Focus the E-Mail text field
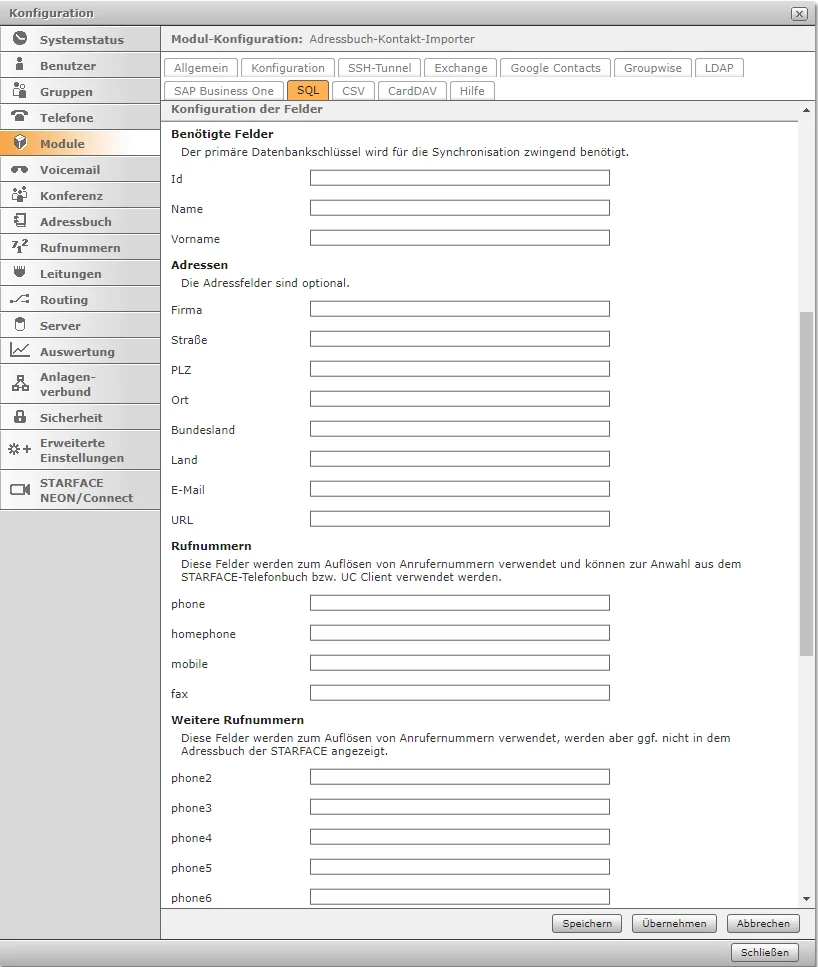Viewport: 818px width, 967px height. click(x=459, y=489)
